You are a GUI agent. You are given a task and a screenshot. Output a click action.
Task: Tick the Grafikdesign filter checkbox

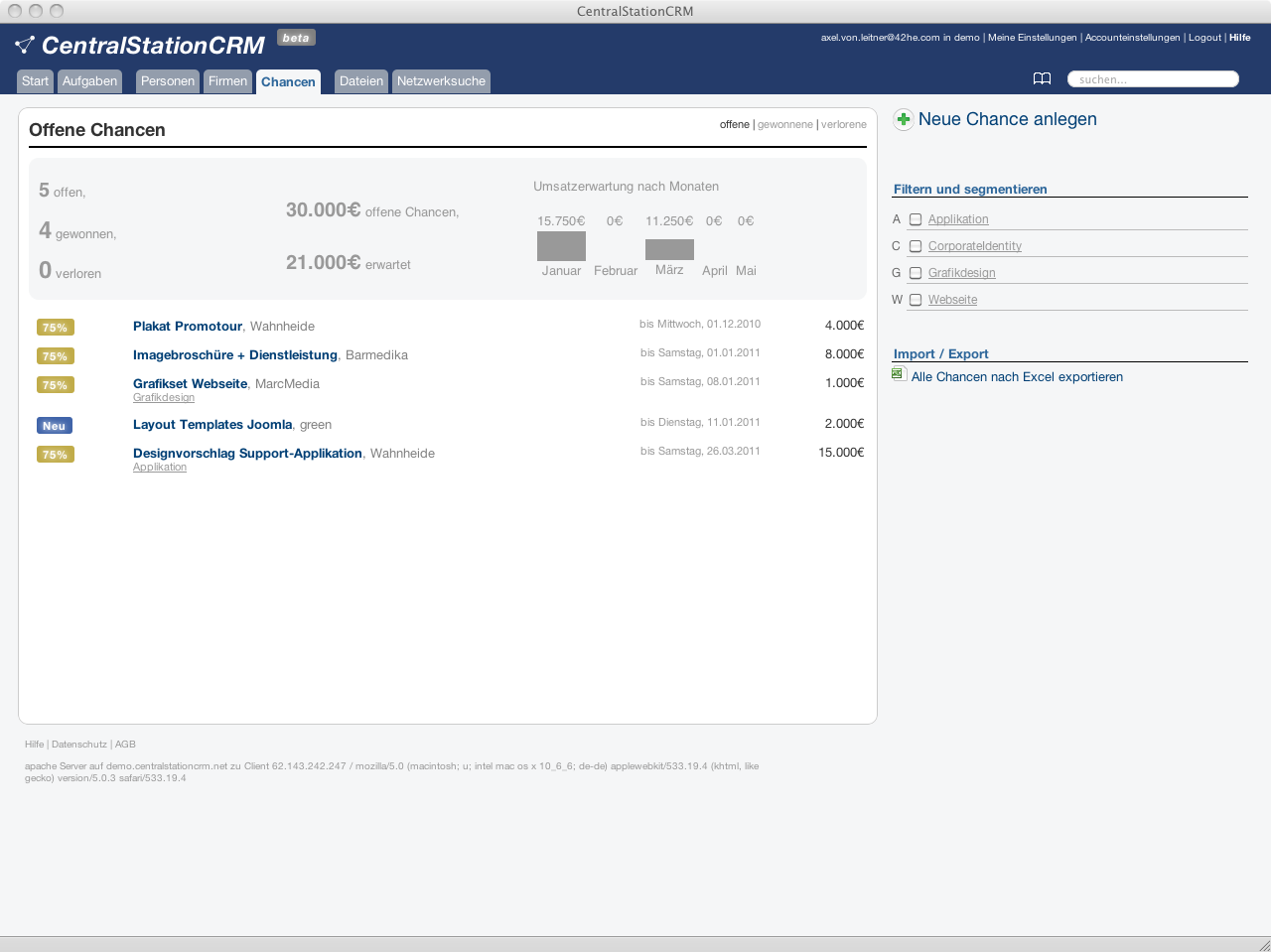click(x=916, y=273)
